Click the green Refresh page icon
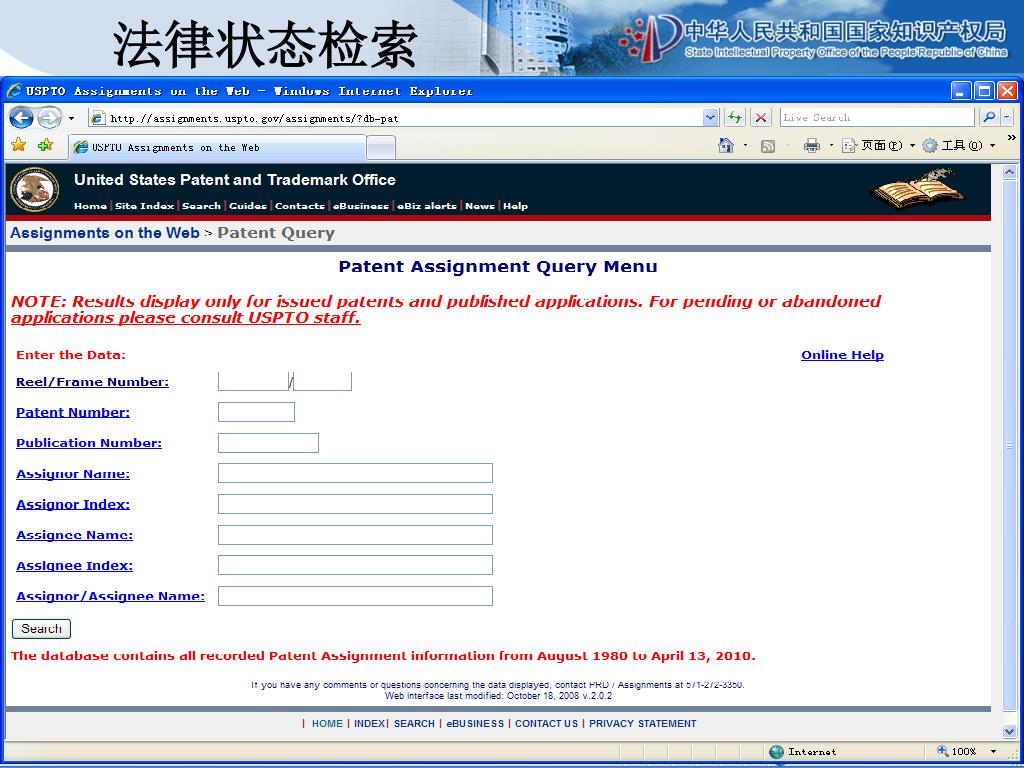1024x768 pixels. (x=735, y=118)
